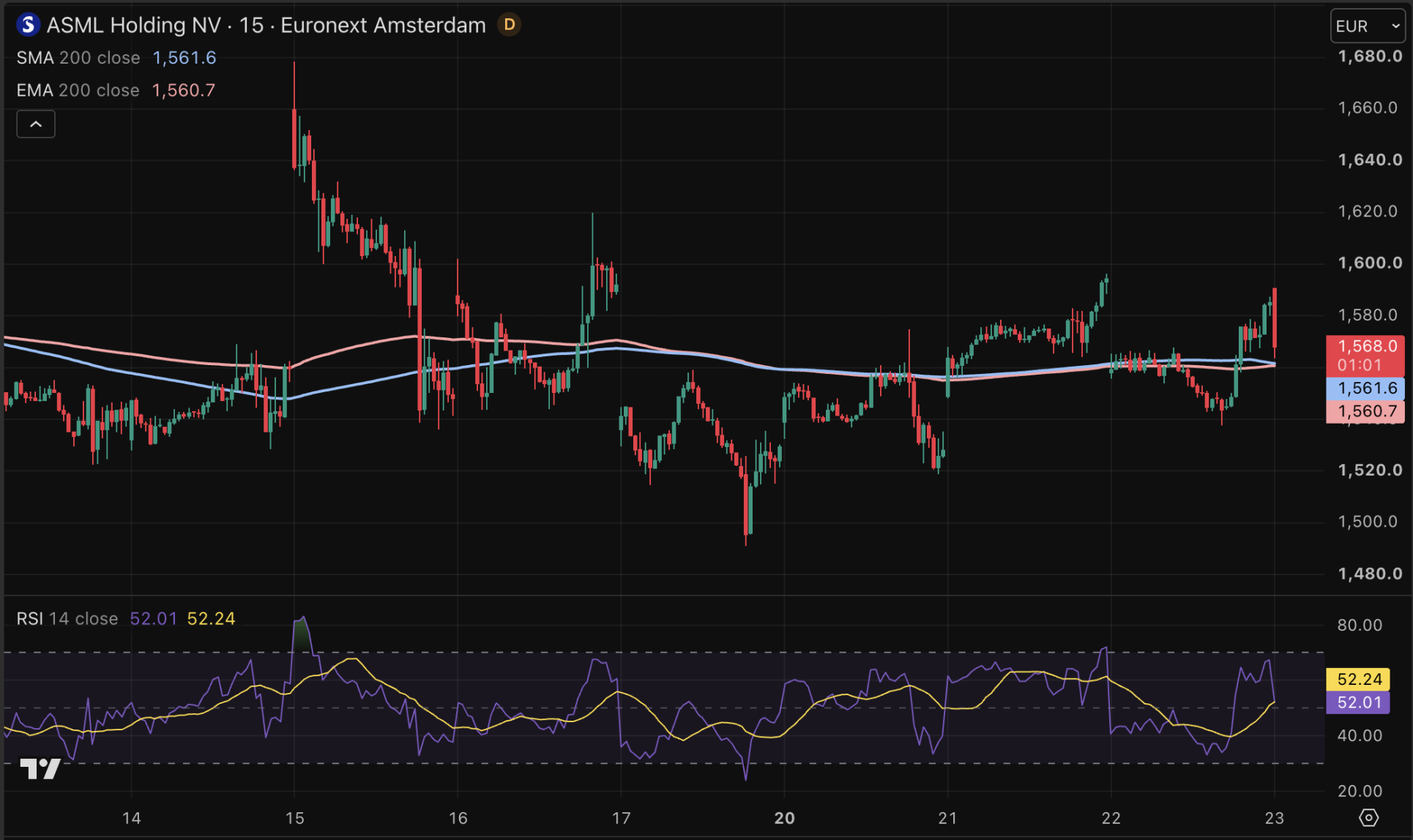1413x840 pixels.
Task: Select the SMA 200 close indicator
Action: tap(78, 58)
